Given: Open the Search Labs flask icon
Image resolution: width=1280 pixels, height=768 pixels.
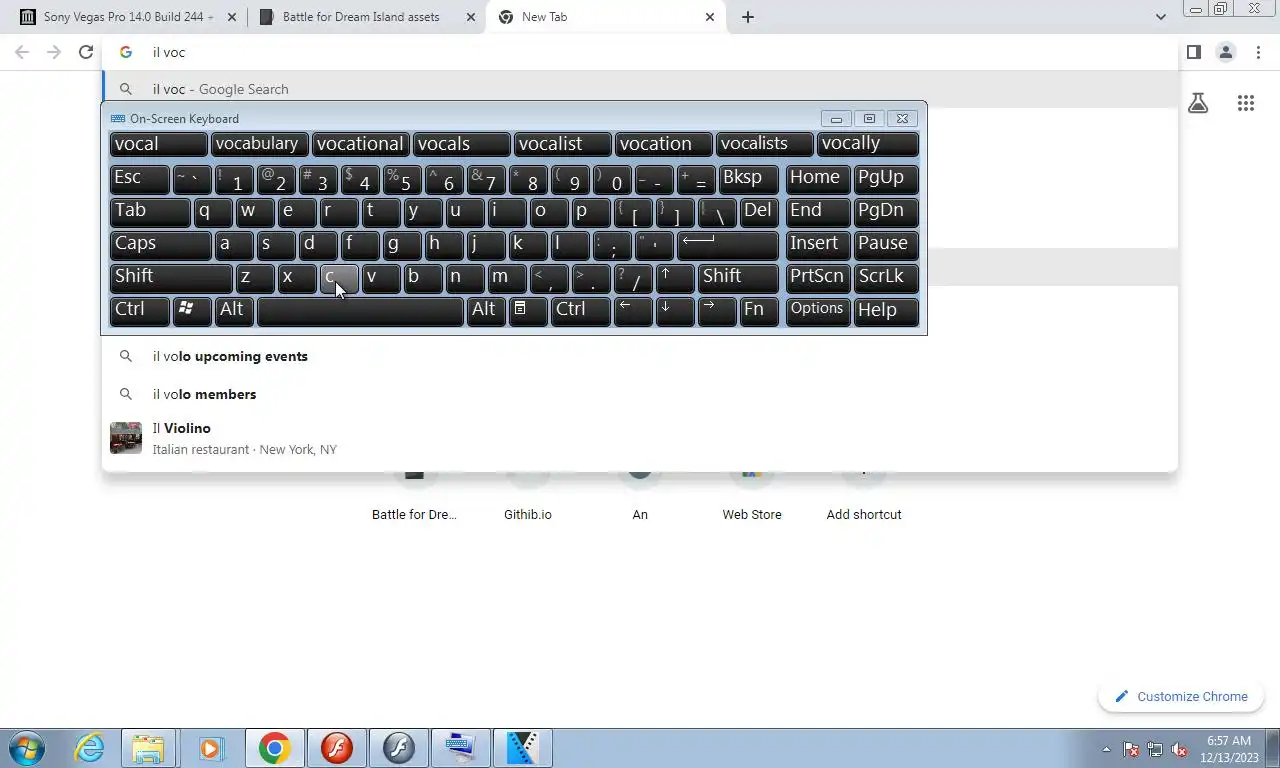Looking at the screenshot, I should click(x=1198, y=103).
